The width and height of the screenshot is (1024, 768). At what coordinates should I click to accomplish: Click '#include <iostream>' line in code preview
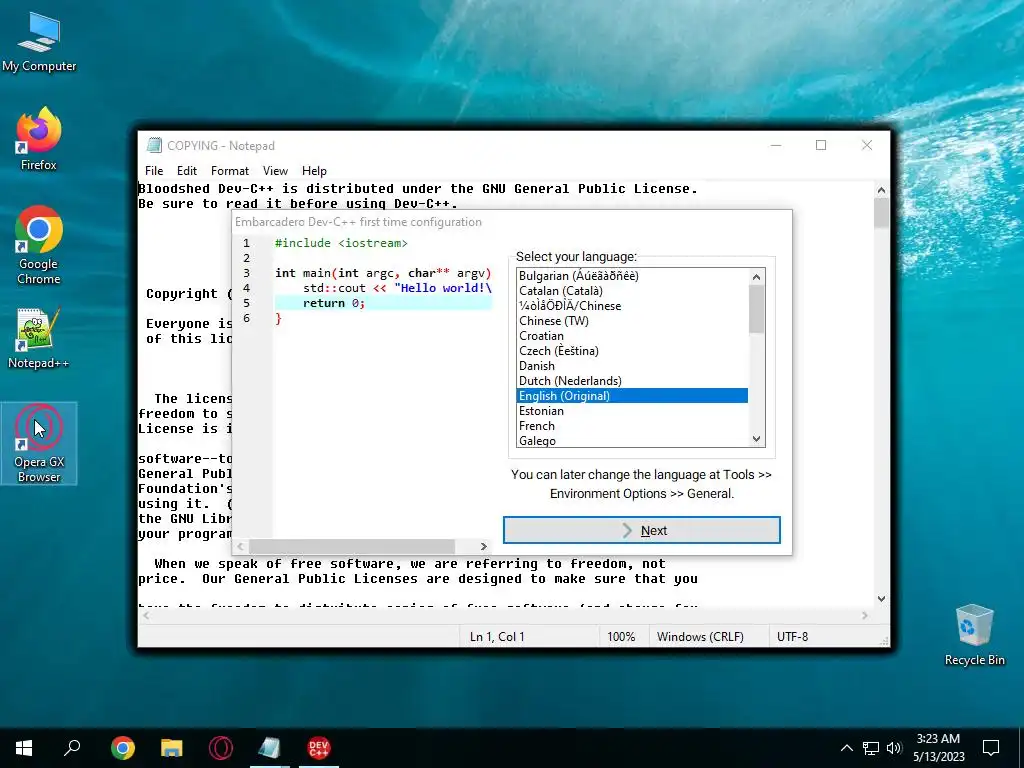coord(341,243)
